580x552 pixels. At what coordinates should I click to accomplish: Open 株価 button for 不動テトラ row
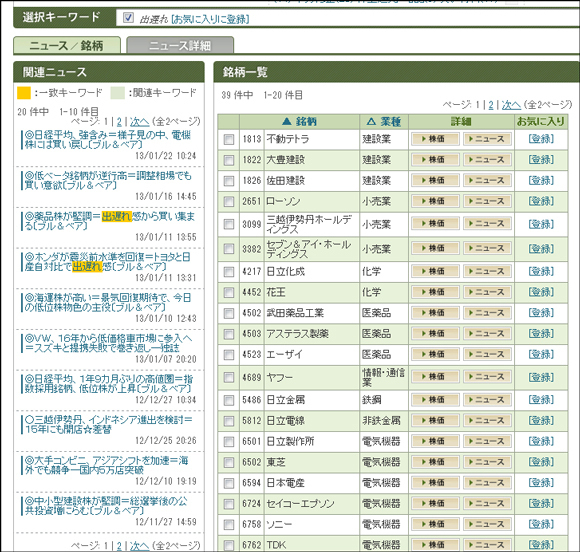435,139
